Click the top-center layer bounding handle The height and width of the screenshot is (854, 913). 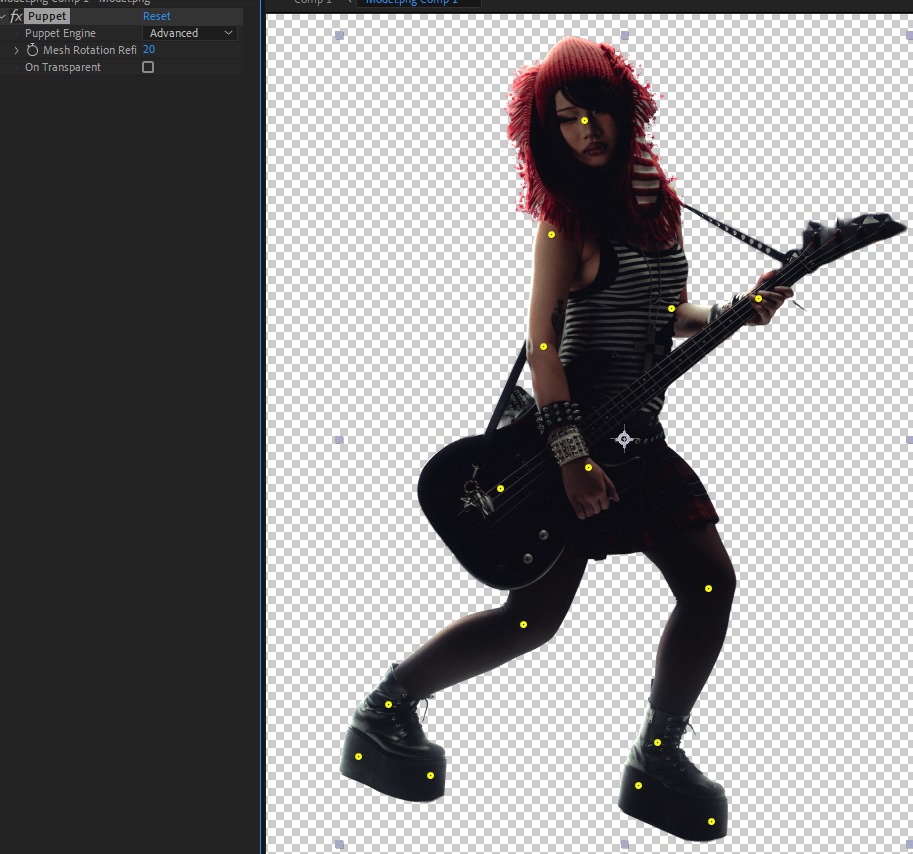(625, 36)
